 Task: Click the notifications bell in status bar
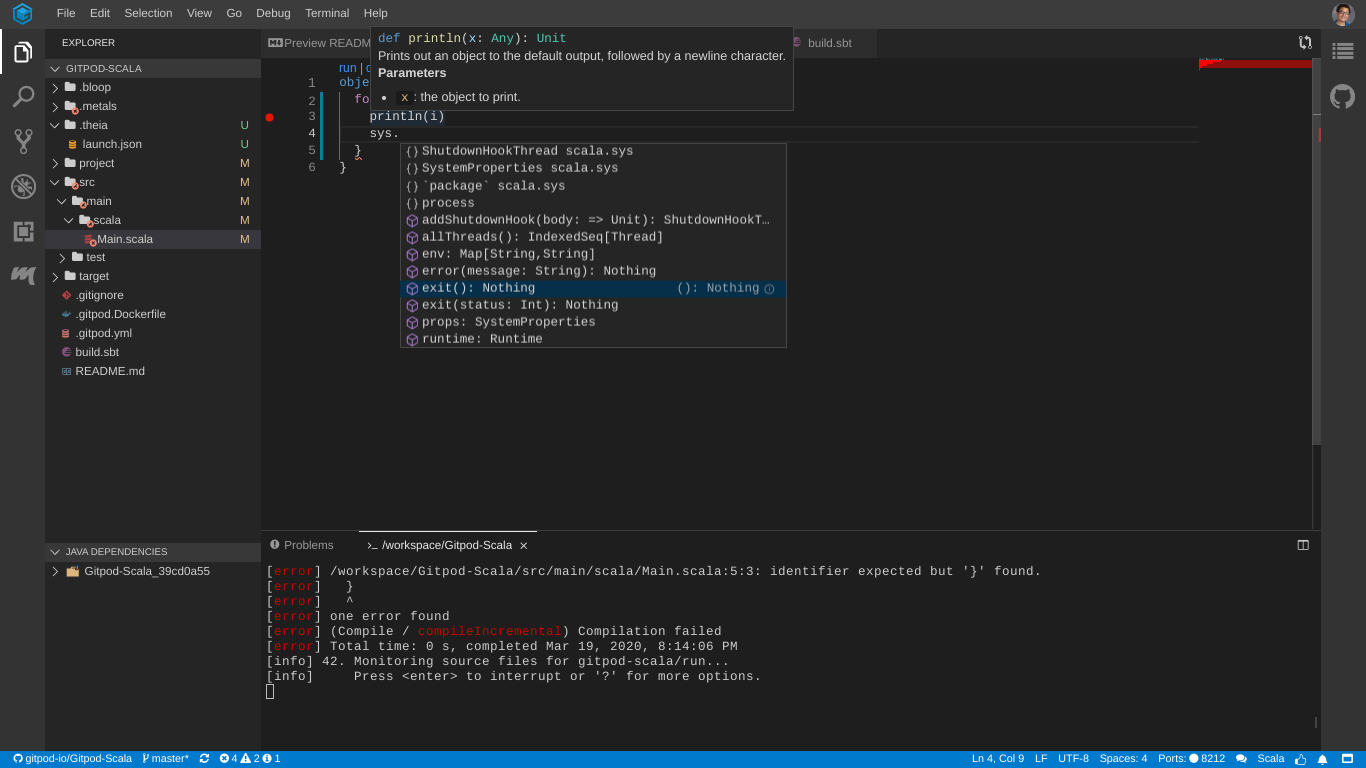point(1322,759)
